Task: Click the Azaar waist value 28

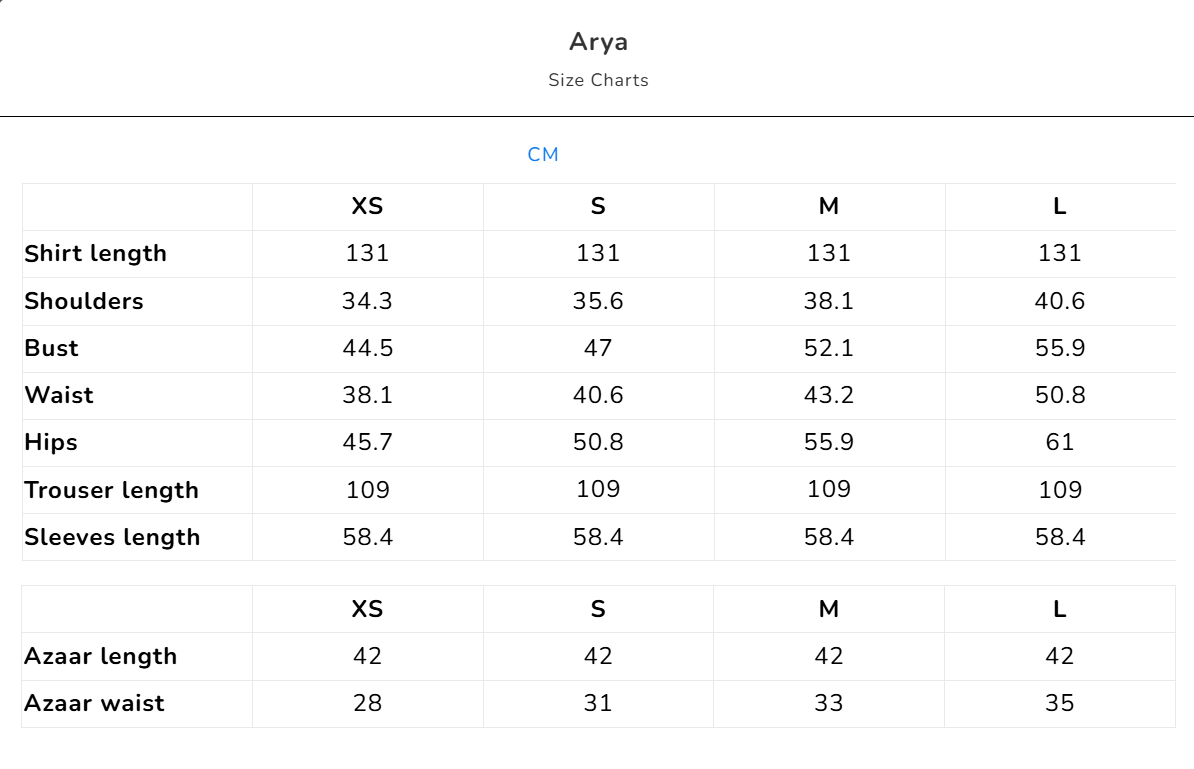Action: (x=367, y=703)
